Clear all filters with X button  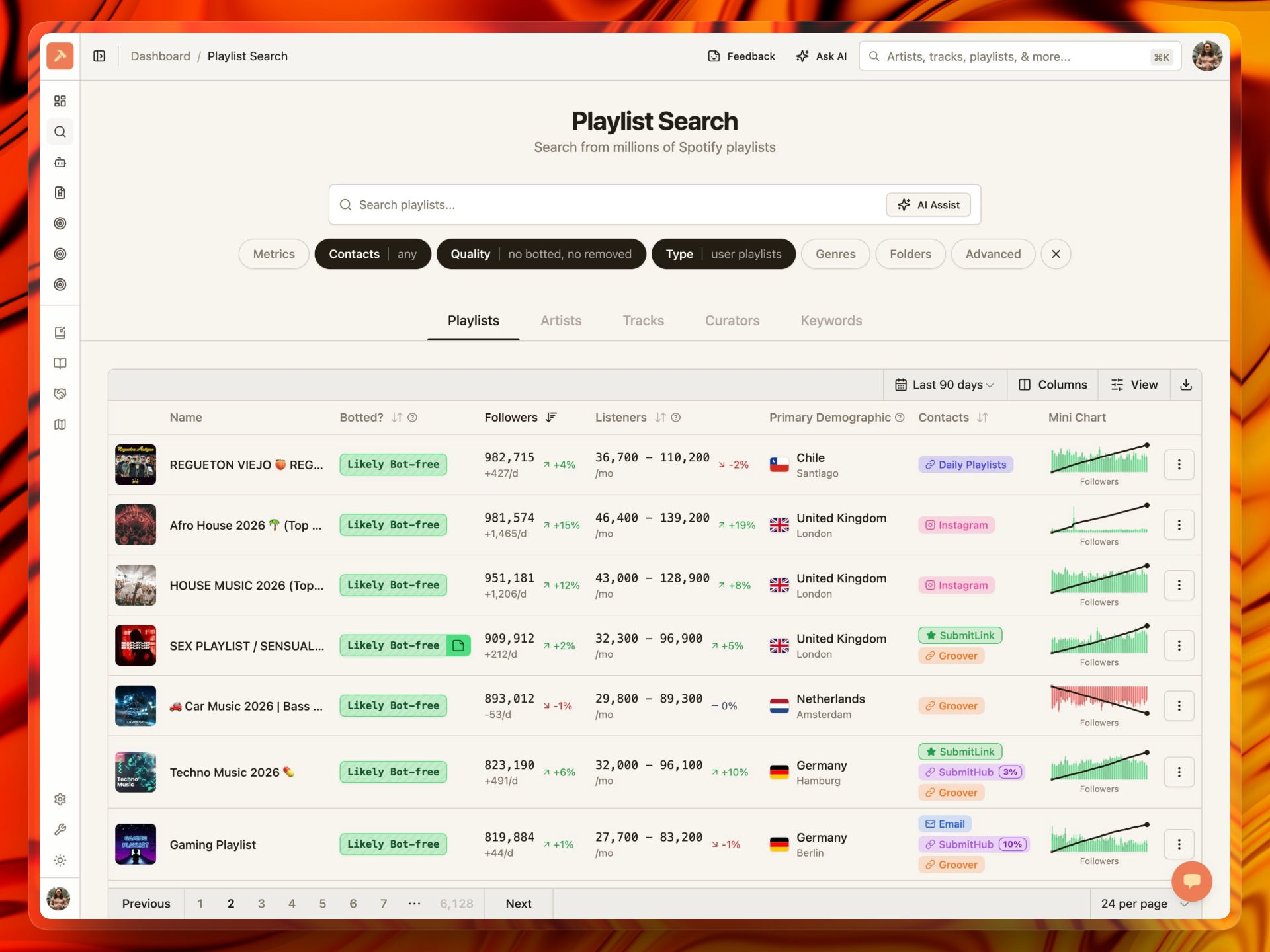(x=1056, y=254)
